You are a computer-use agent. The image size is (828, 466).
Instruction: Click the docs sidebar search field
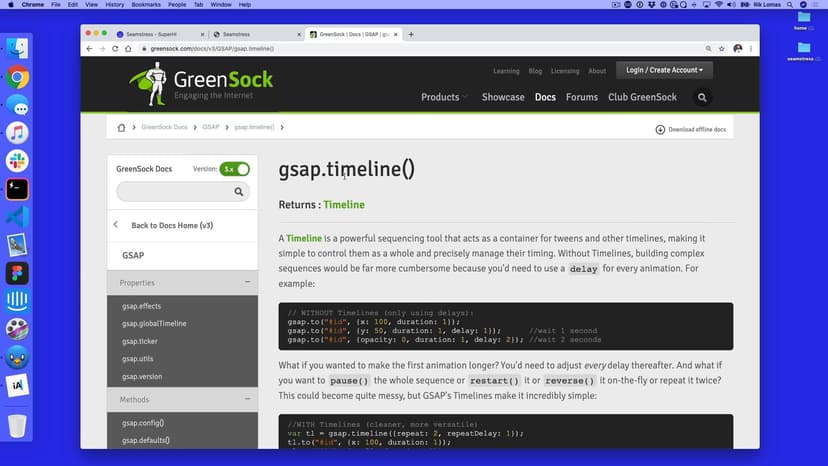[175, 191]
